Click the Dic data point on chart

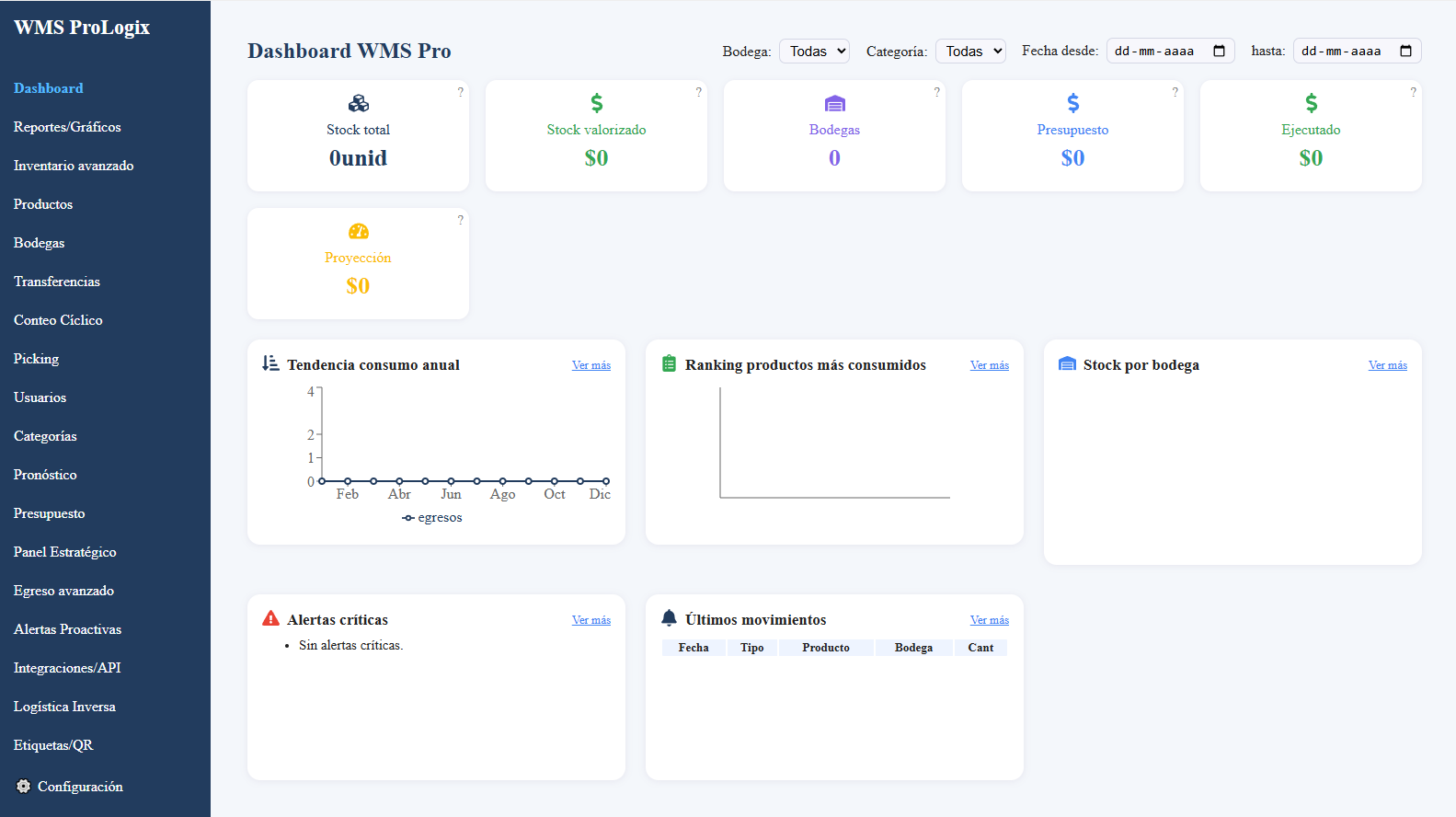click(605, 481)
